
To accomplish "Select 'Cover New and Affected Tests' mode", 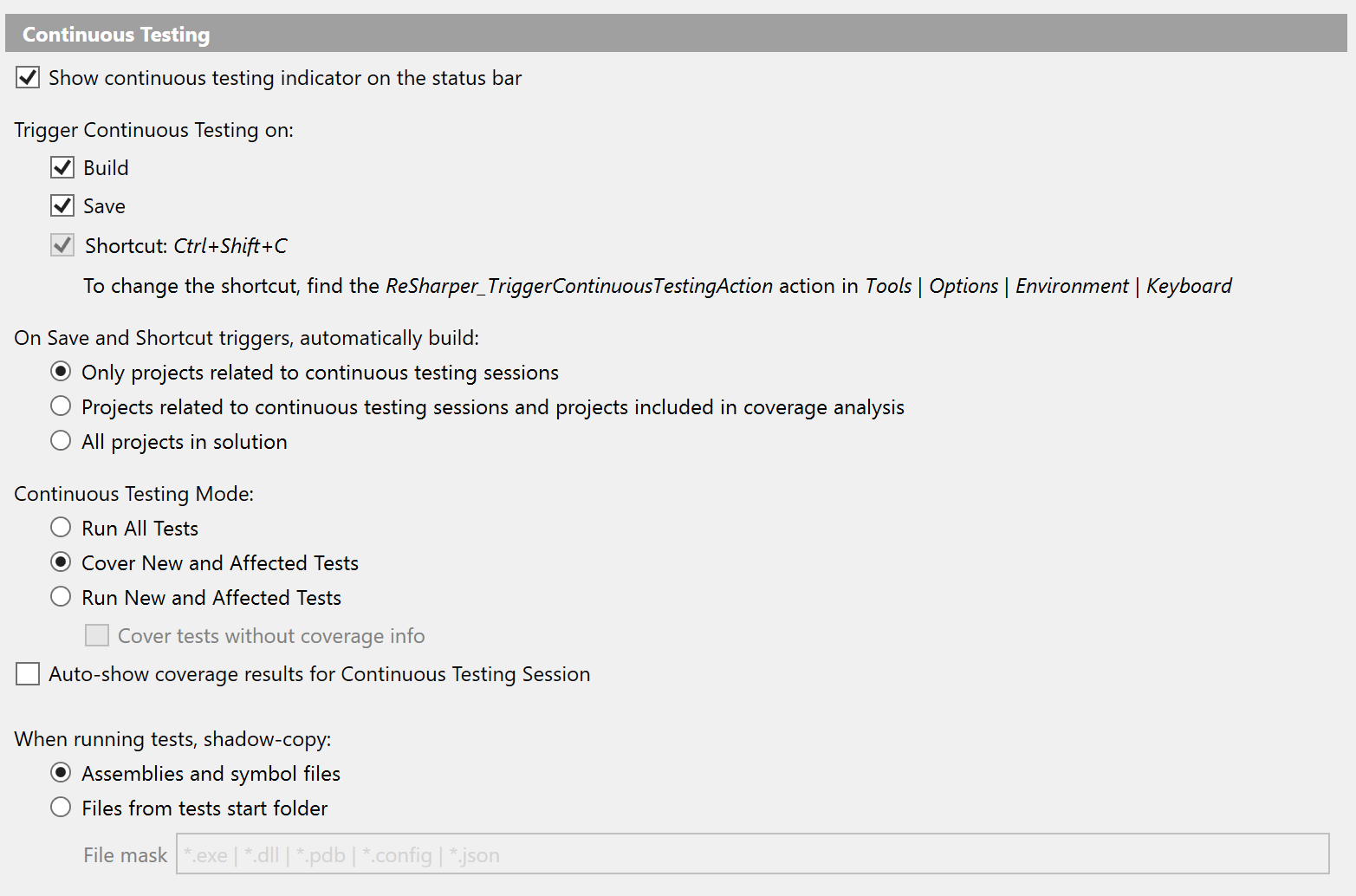I will [61, 562].
